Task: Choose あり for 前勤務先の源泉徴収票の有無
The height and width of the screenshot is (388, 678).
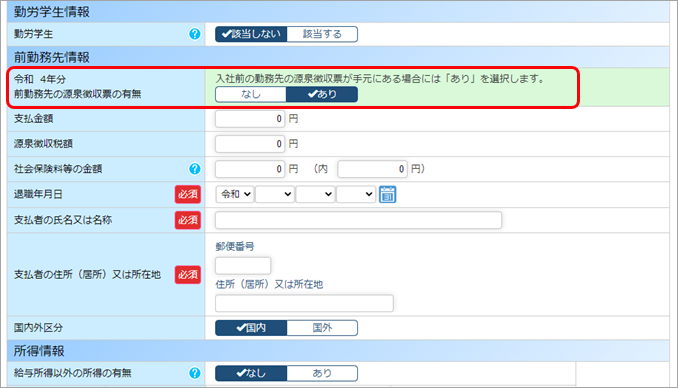Action: pyautogui.click(x=322, y=94)
